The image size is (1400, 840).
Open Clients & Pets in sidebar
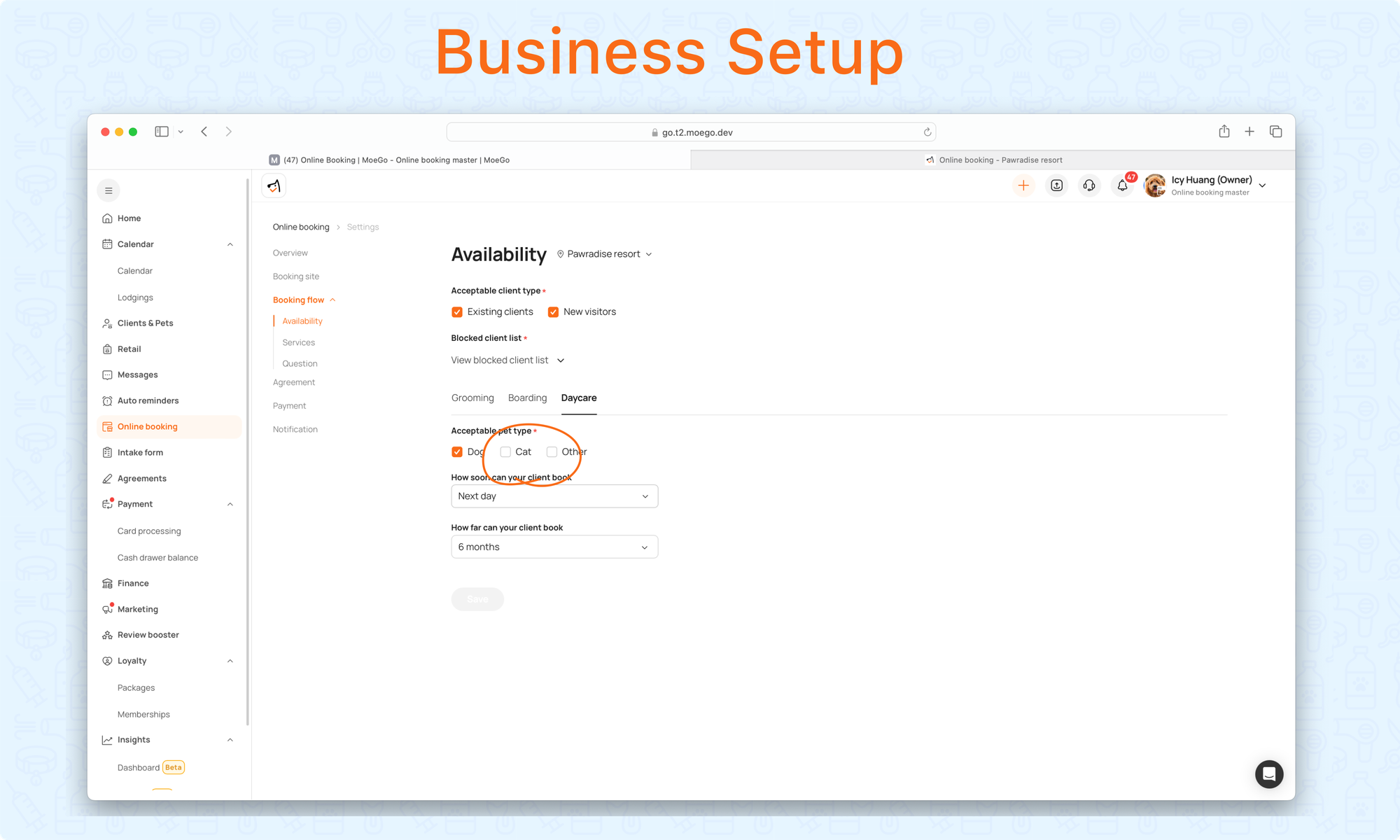145,323
